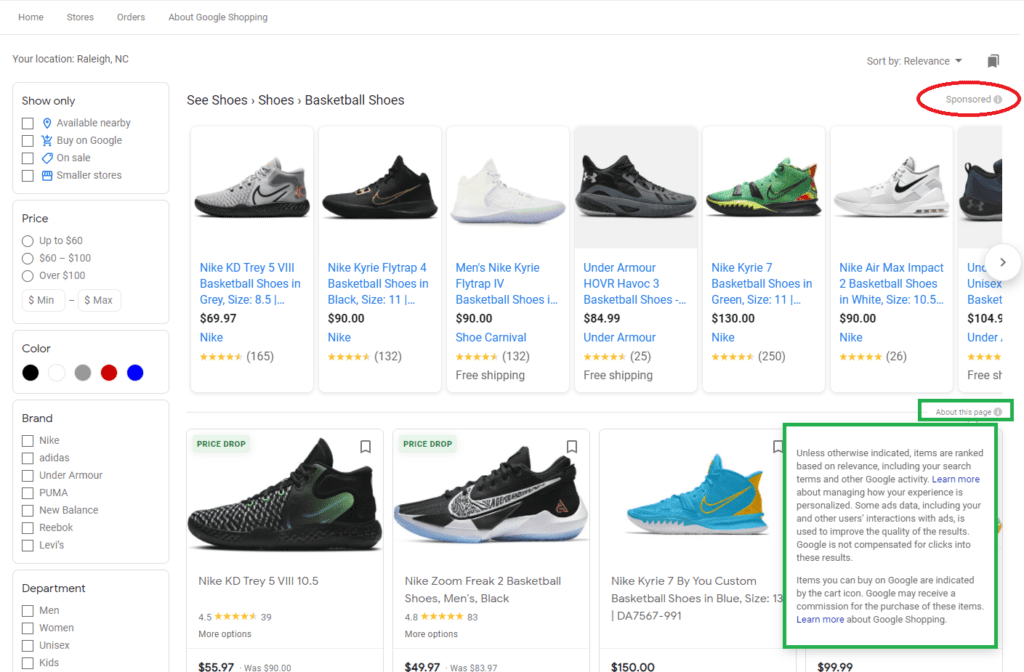The width and height of the screenshot is (1024, 672).
Task: Click first Learn more link in popup
Action: pos(955,479)
